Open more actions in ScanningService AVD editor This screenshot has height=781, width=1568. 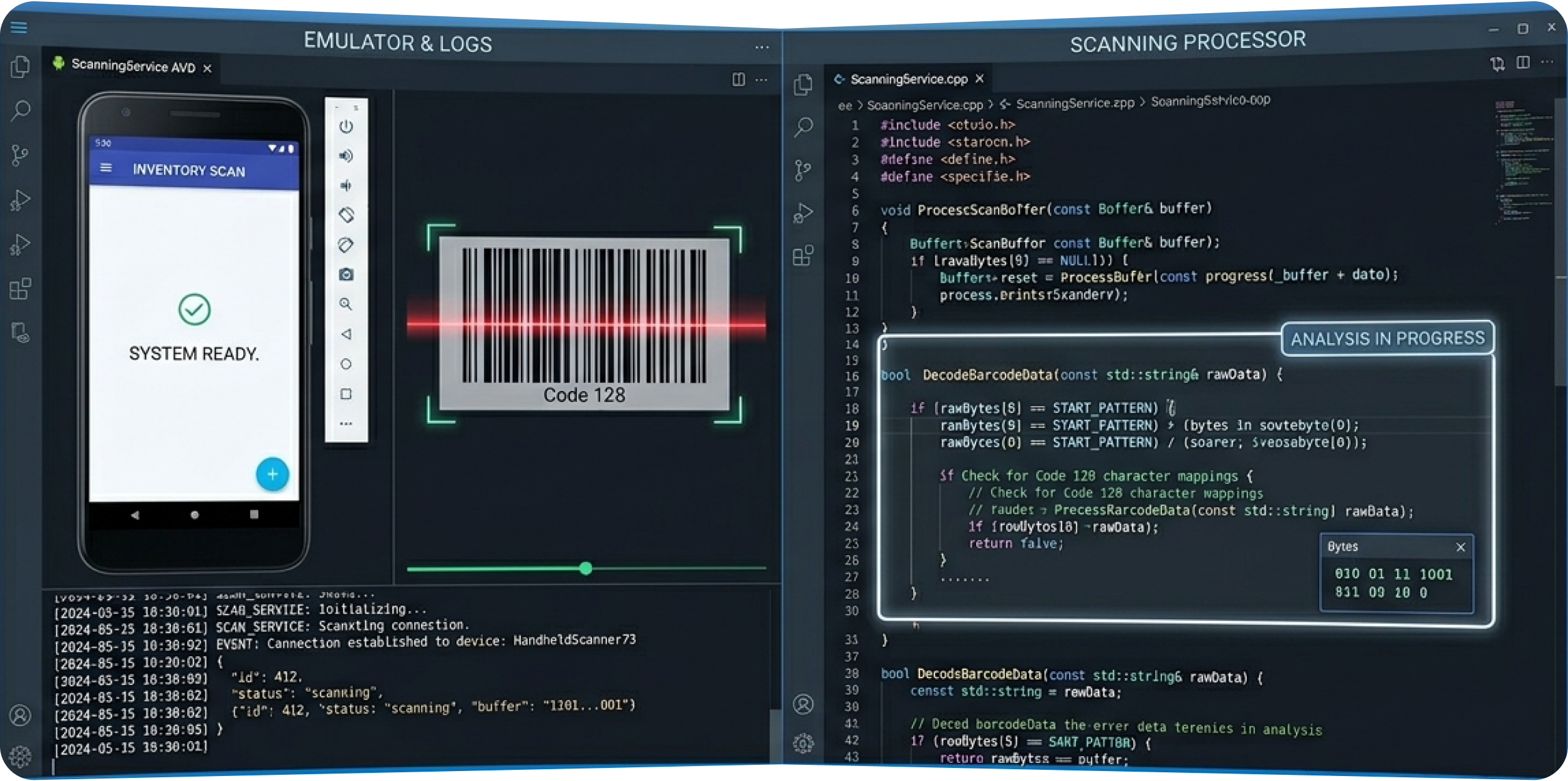coord(762,80)
